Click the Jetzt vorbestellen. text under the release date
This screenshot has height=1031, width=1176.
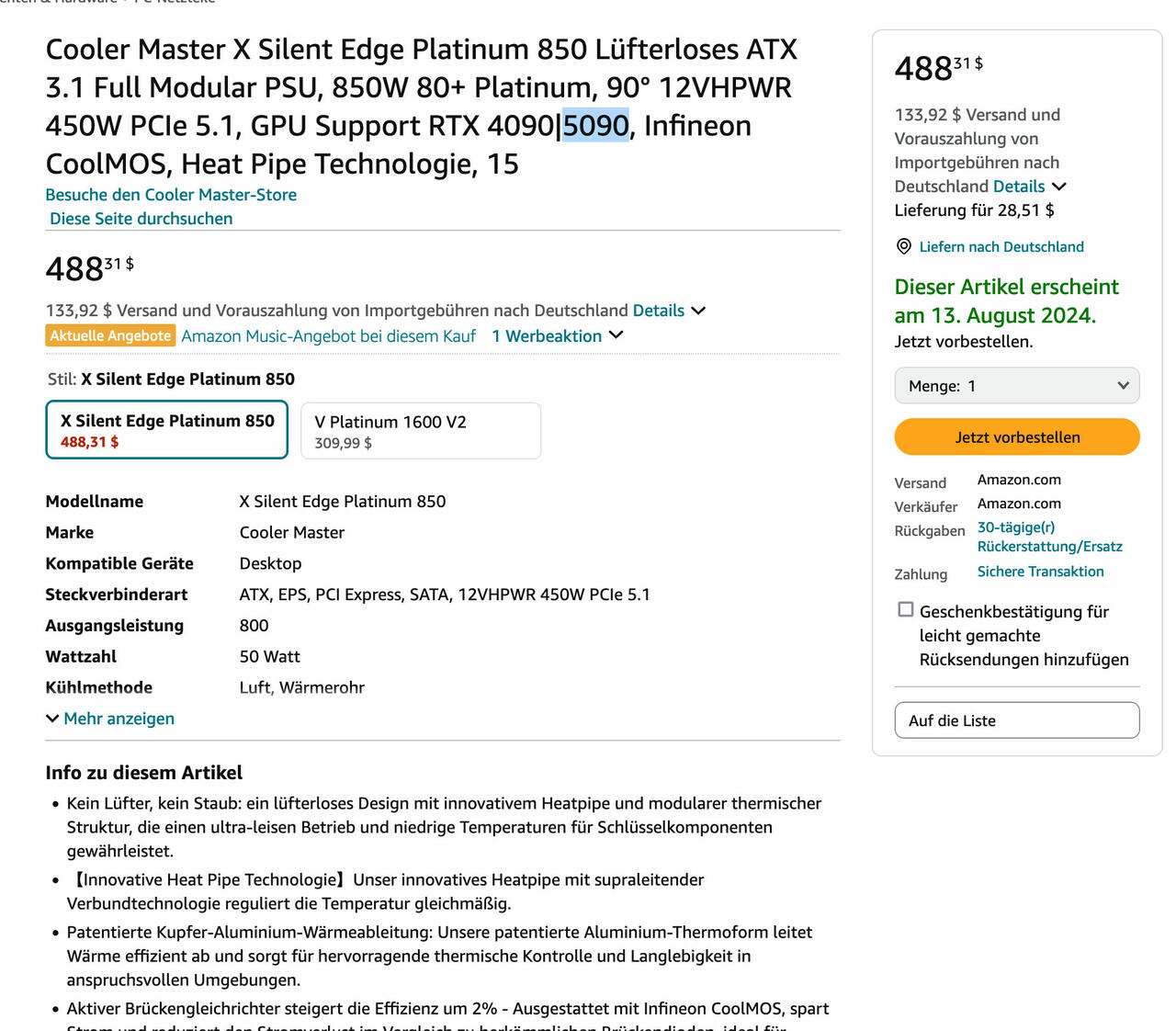click(964, 342)
